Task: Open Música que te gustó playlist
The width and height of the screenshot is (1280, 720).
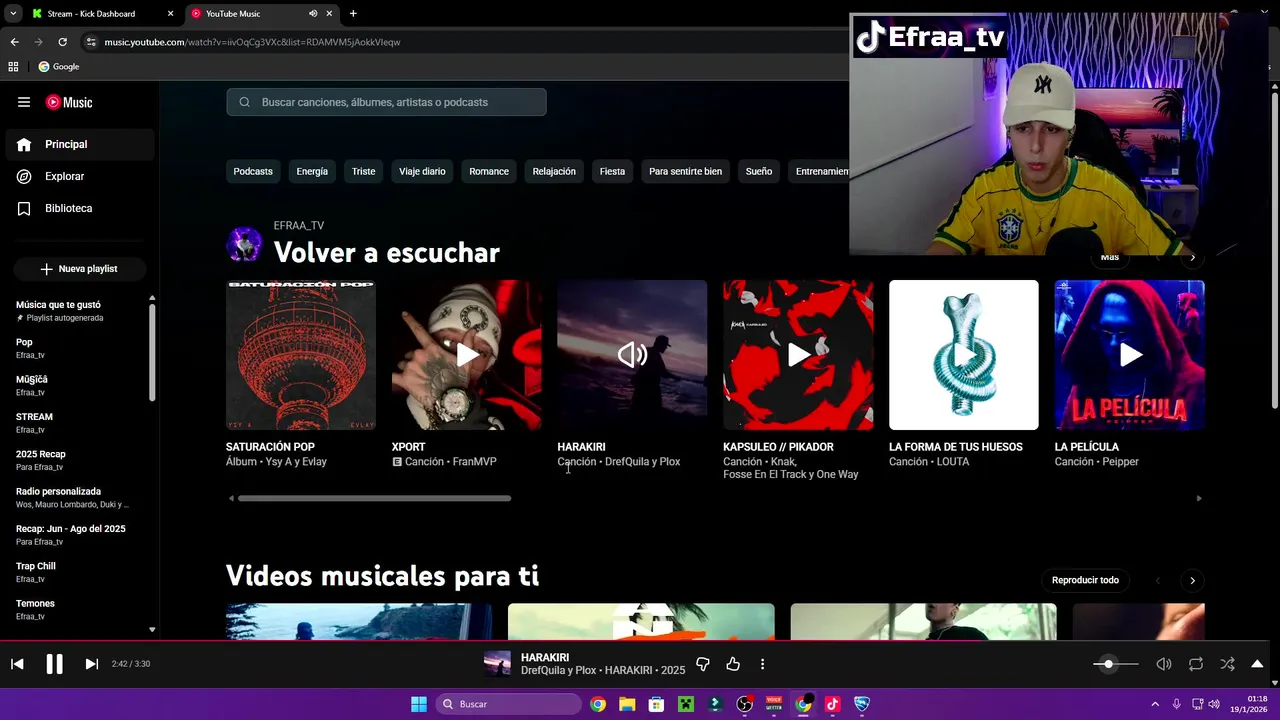Action: [x=80, y=310]
